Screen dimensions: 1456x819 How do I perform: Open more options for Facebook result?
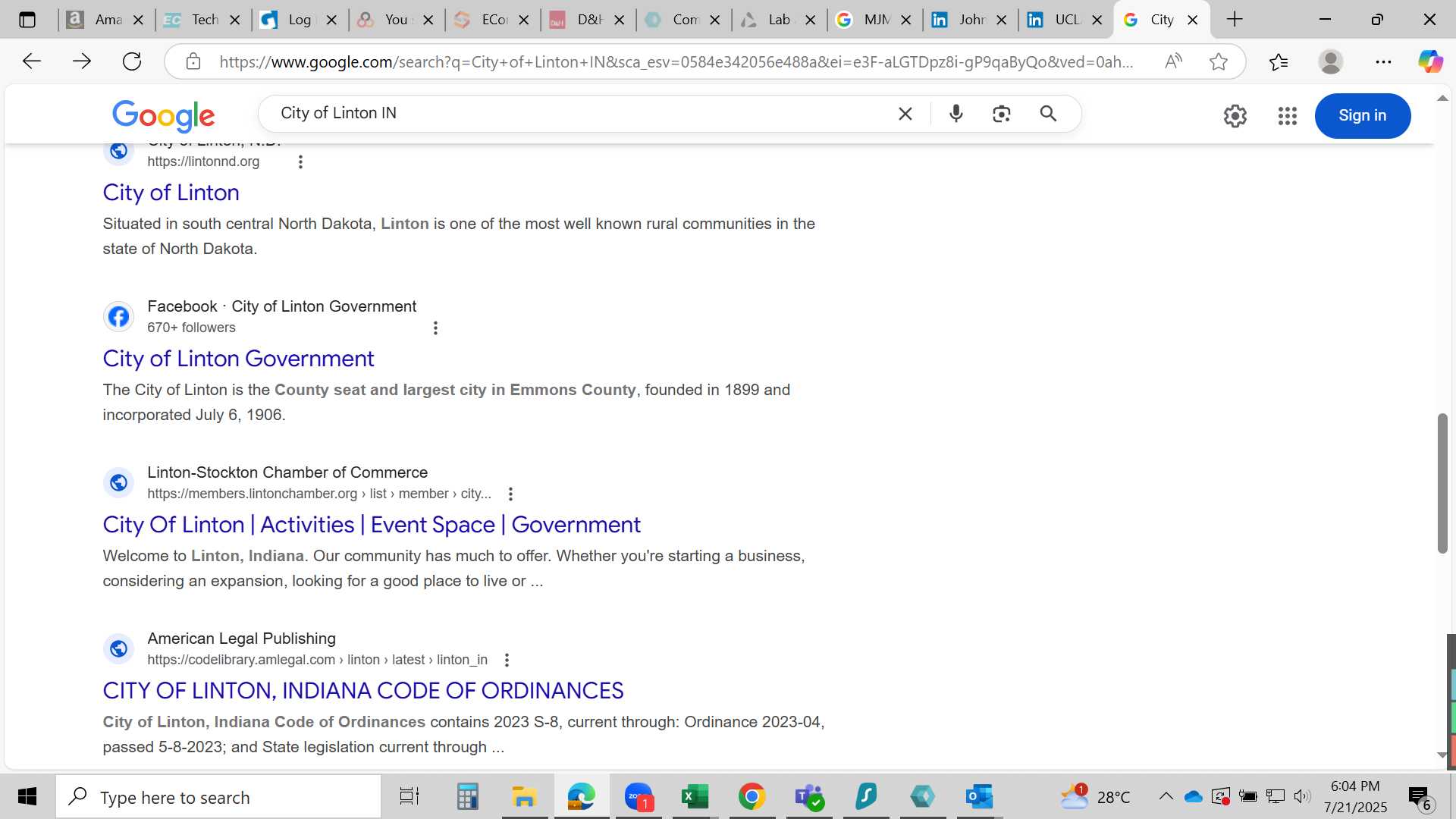[435, 328]
